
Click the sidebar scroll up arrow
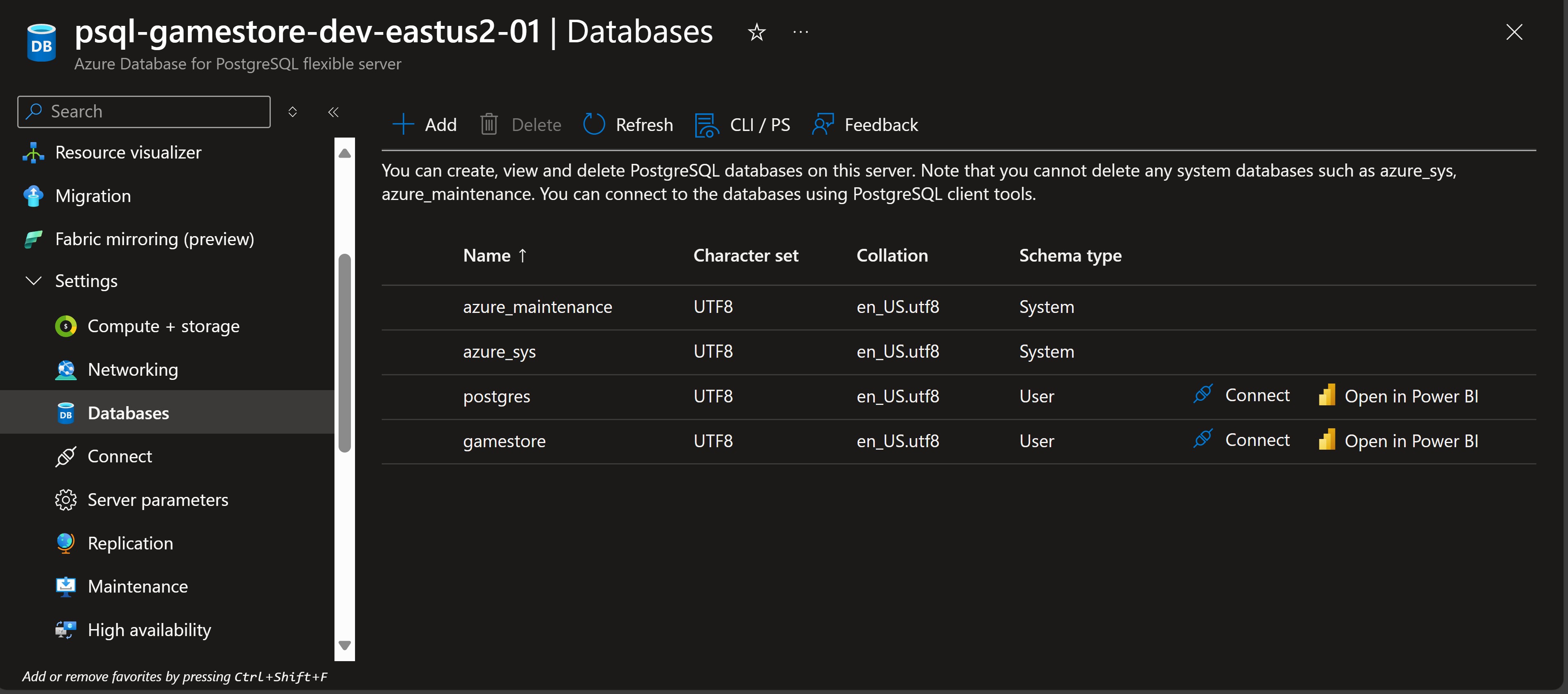click(x=344, y=153)
